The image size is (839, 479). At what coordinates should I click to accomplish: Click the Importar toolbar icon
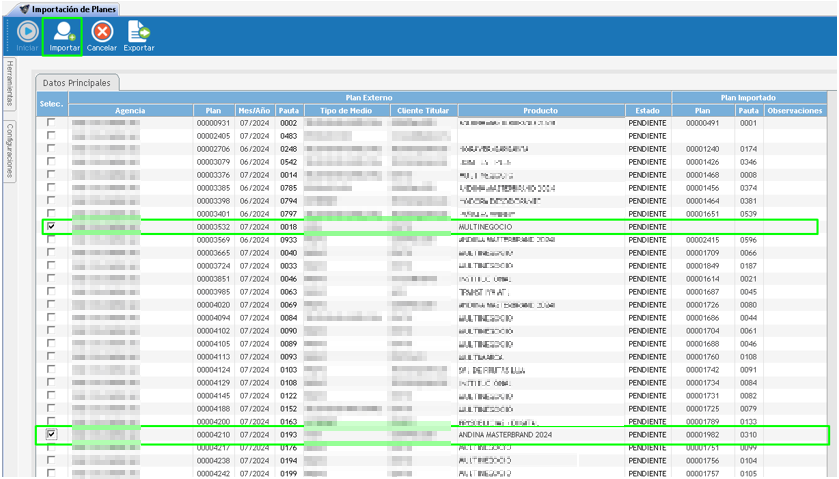pyautogui.click(x=64, y=33)
